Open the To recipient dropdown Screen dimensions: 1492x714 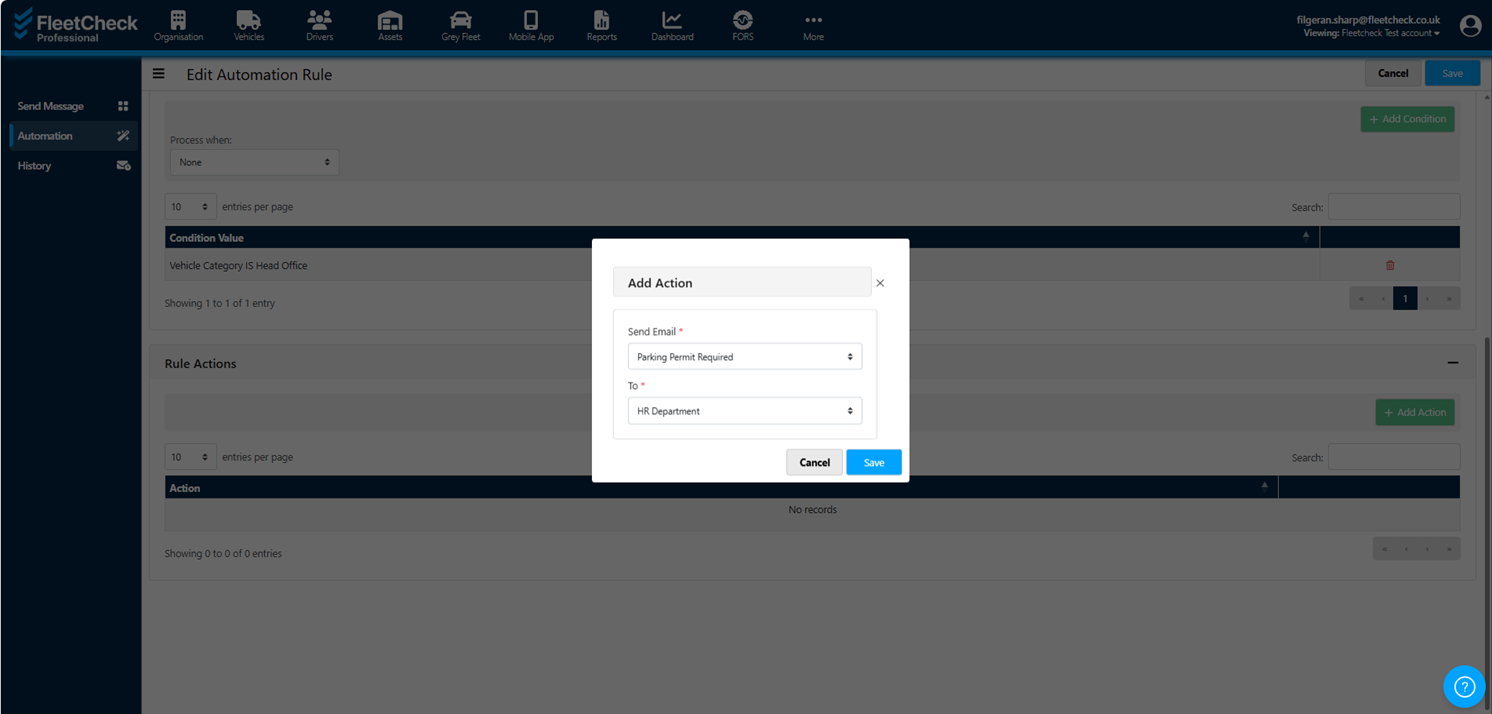coord(744,411)
